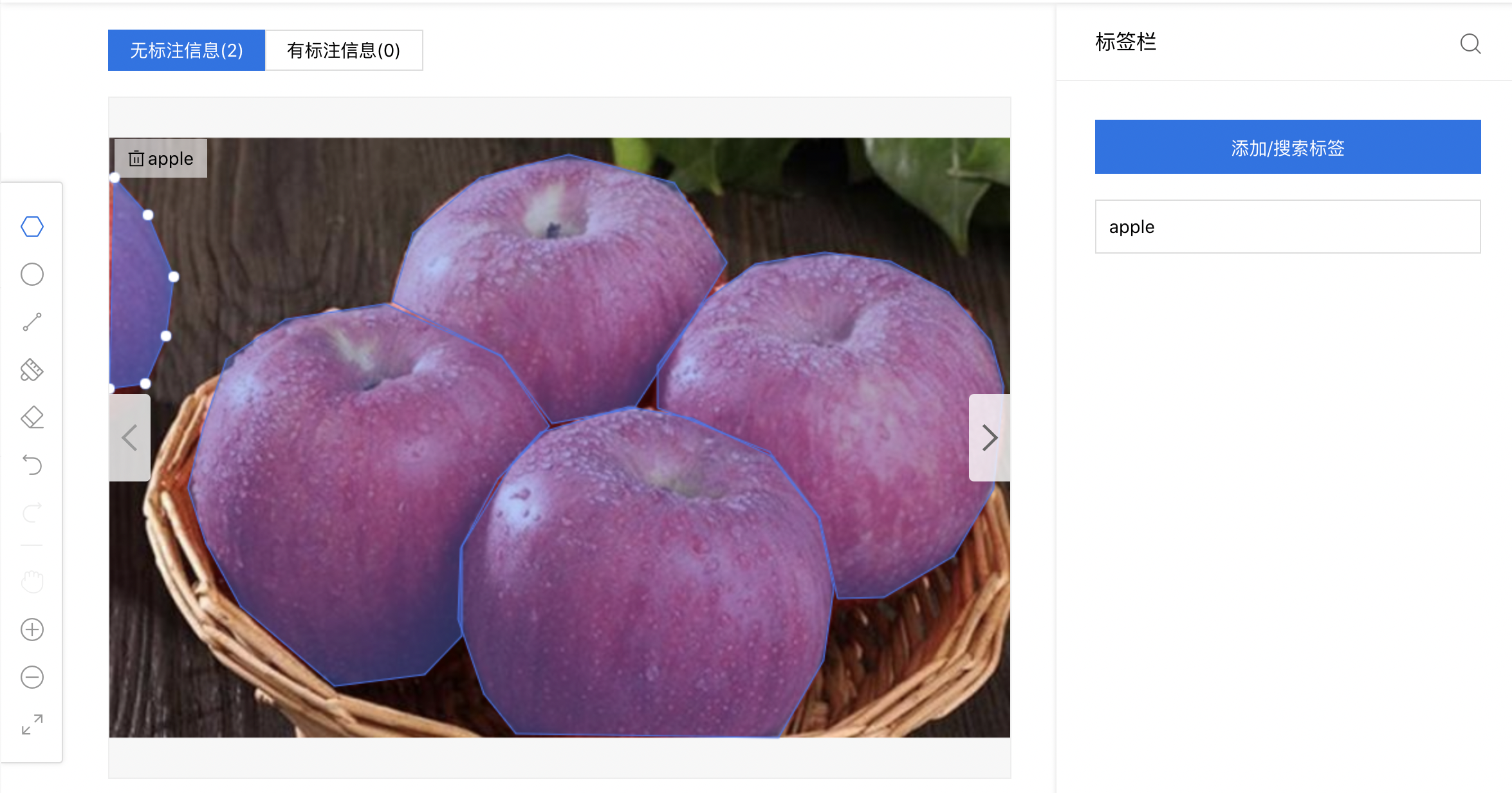
Task: Select the apple label entry
Action: [x=1288, y=227]
